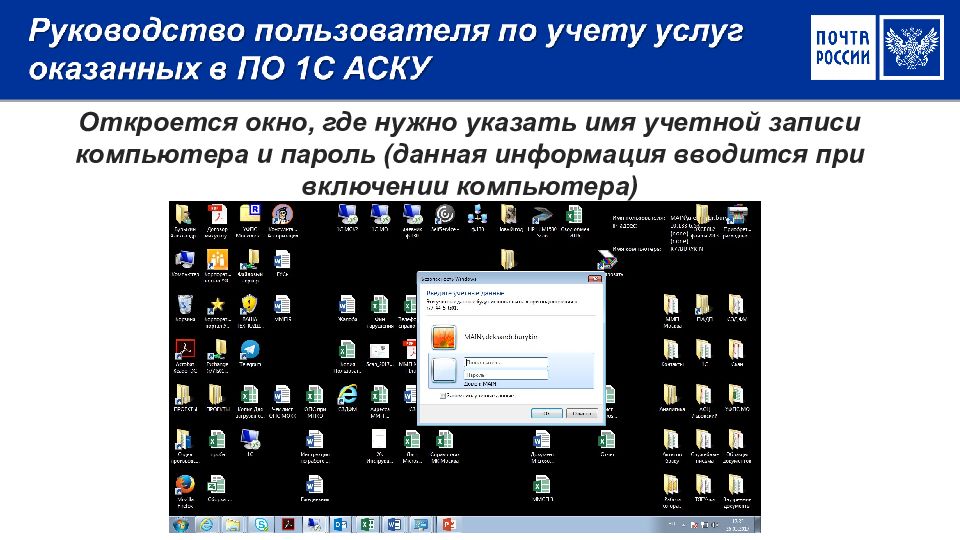960x540 pixels.
Task: Switch to Adobe Acrobat on the taskbar
Action: tap(288, 525)
